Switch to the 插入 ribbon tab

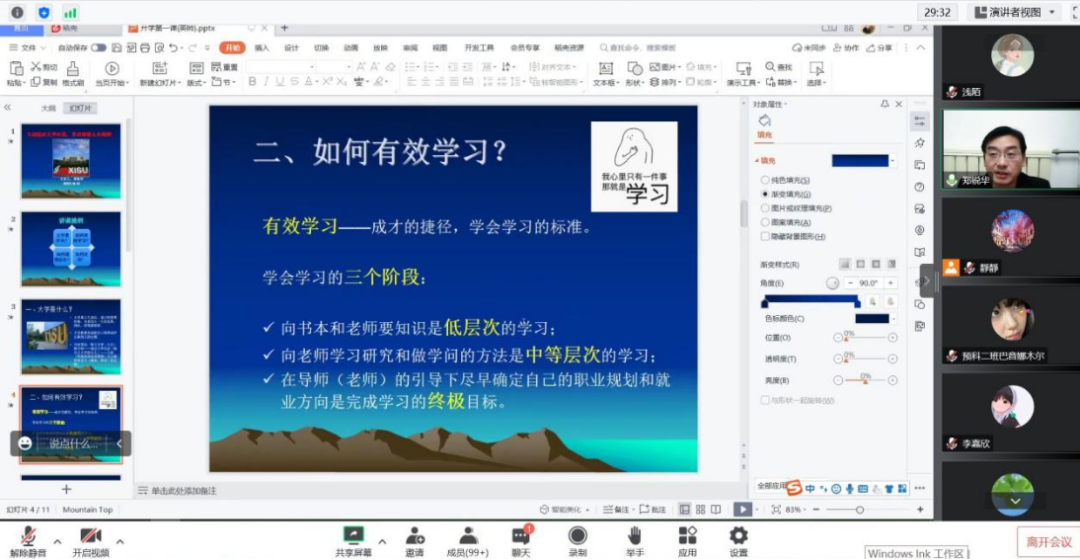point(262,47)
